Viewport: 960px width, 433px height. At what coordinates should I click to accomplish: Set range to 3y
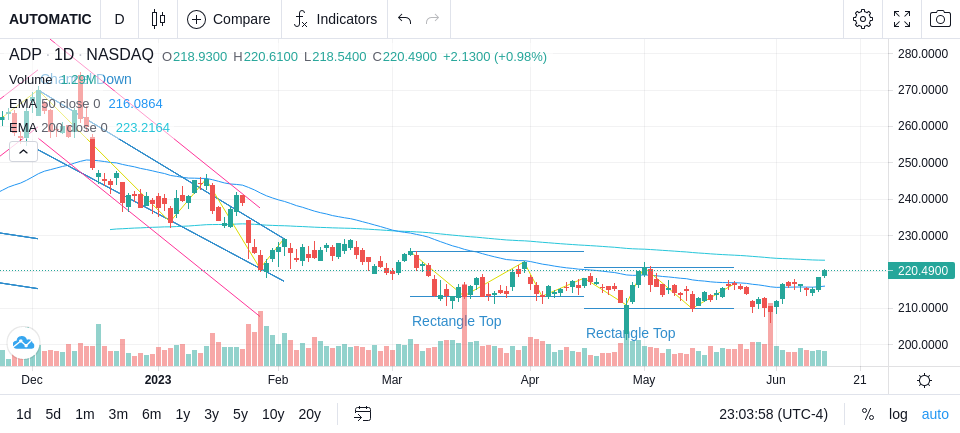[211, 415]
